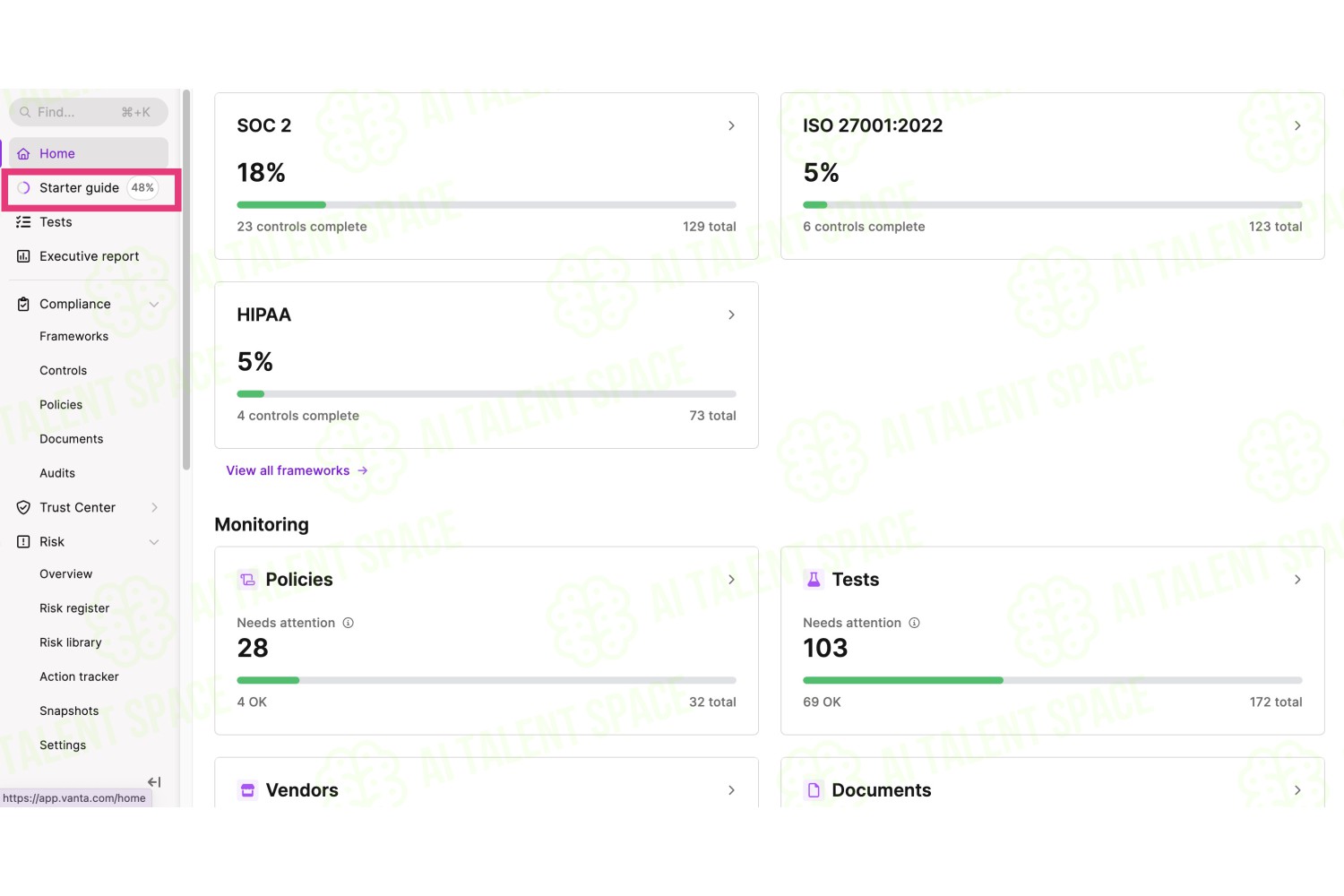This screenshot has width=1344, height=896.
Task: Select Frameworks under Compliance
Action: (73, 337)
